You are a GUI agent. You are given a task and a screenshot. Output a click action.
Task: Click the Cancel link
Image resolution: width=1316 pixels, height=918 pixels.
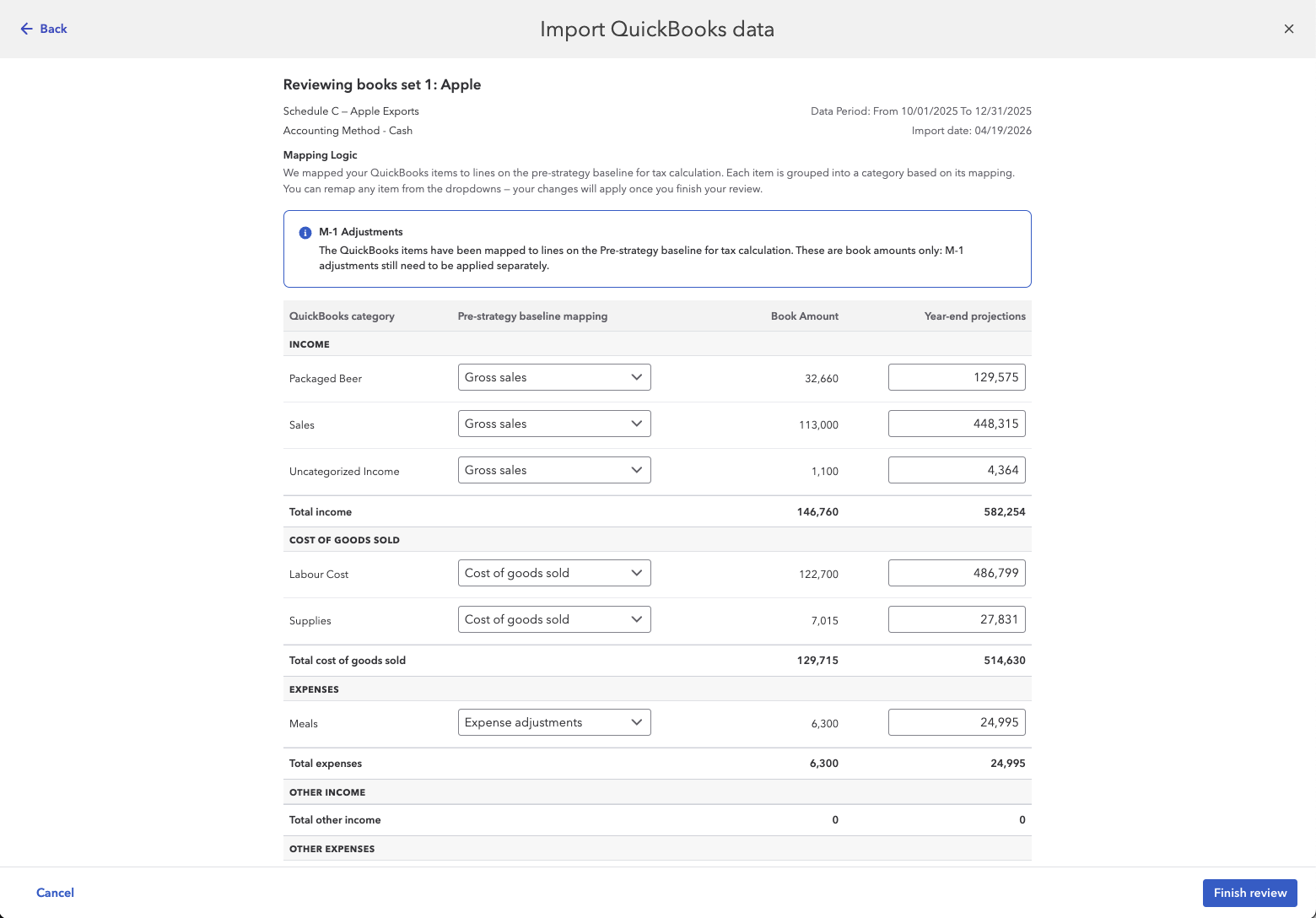click(55, 893)
